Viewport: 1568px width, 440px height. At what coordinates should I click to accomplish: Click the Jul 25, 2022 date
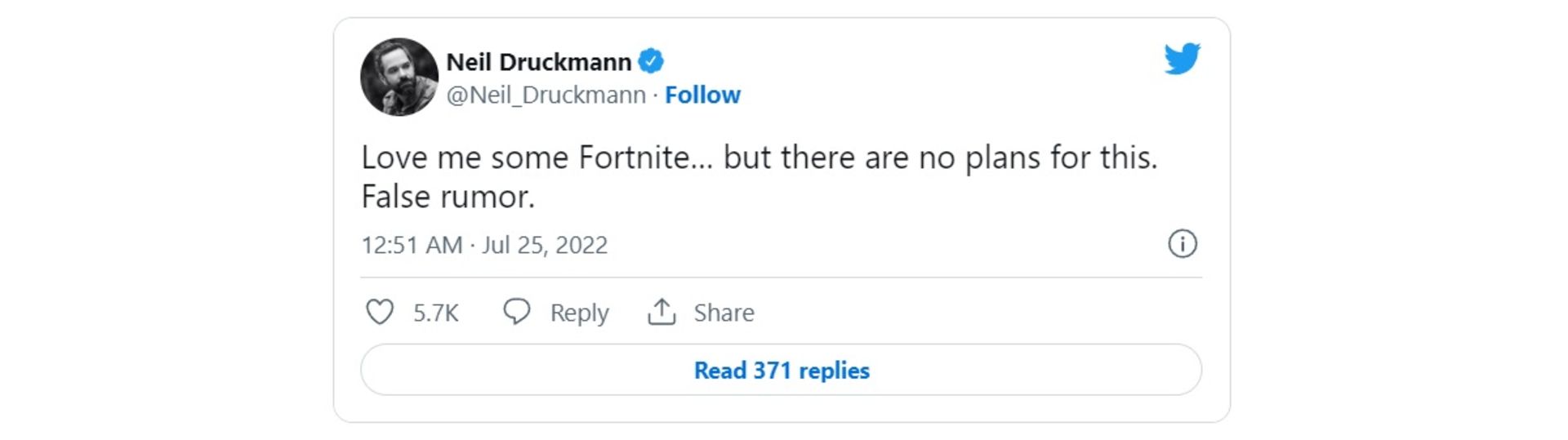coord(545,245)
